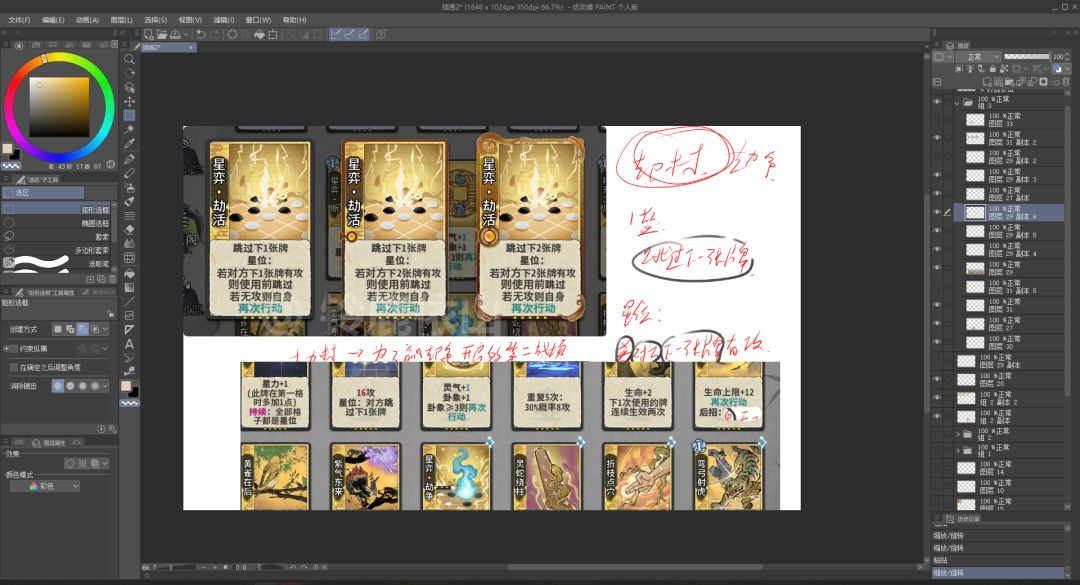Open the 选择(S) menu
Image resolution: width=1080 pixels, height=585 pixels.
tap(156, 20)
